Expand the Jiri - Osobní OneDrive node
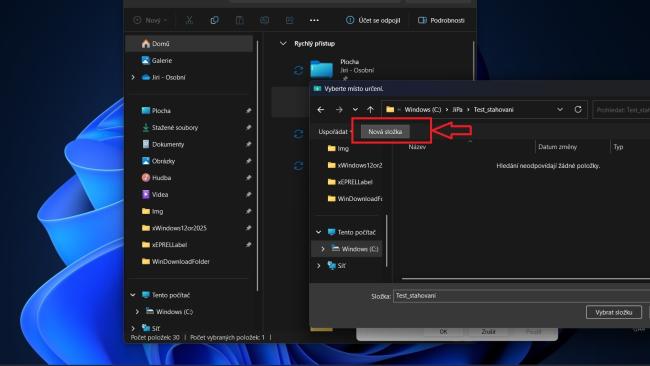Screen dimensions: 650x366 [133, 77]
